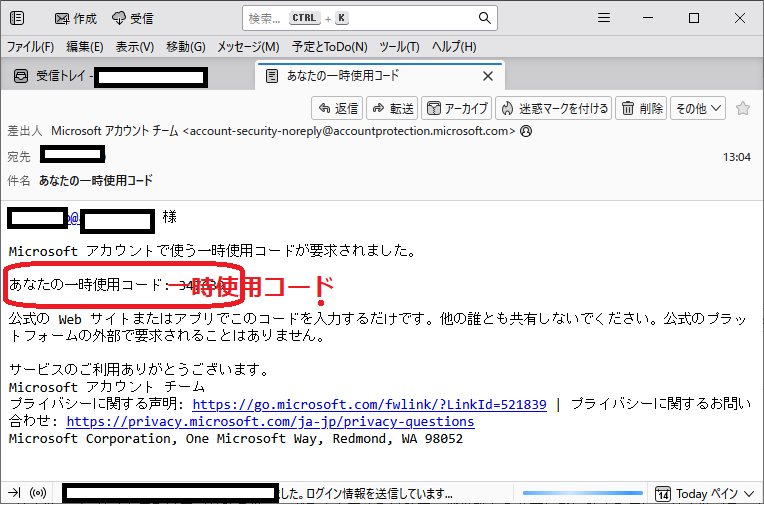Click the progress bar in status bar

[x=583, y=493]
